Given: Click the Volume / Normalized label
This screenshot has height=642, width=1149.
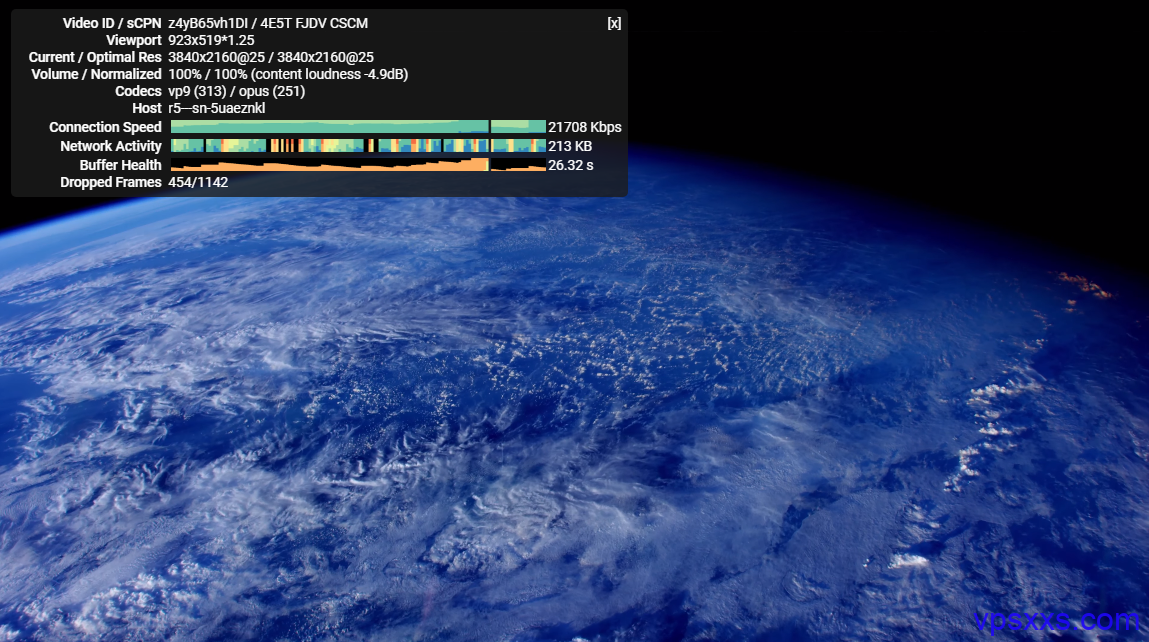Looking at the screenshot, I should click(97, 74).
